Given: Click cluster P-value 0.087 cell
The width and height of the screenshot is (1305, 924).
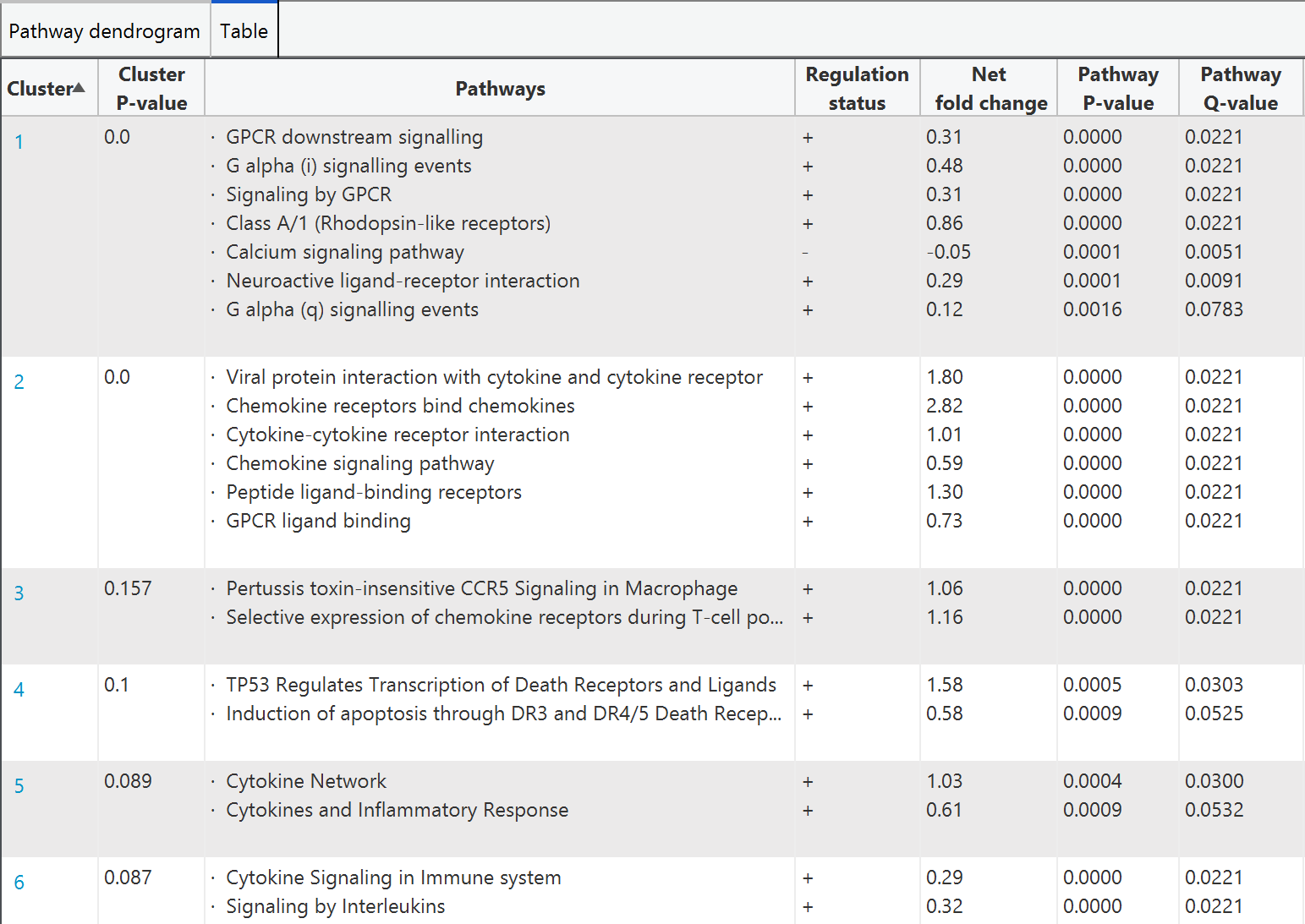Looking at the screenshot, I should coord(128,878).
